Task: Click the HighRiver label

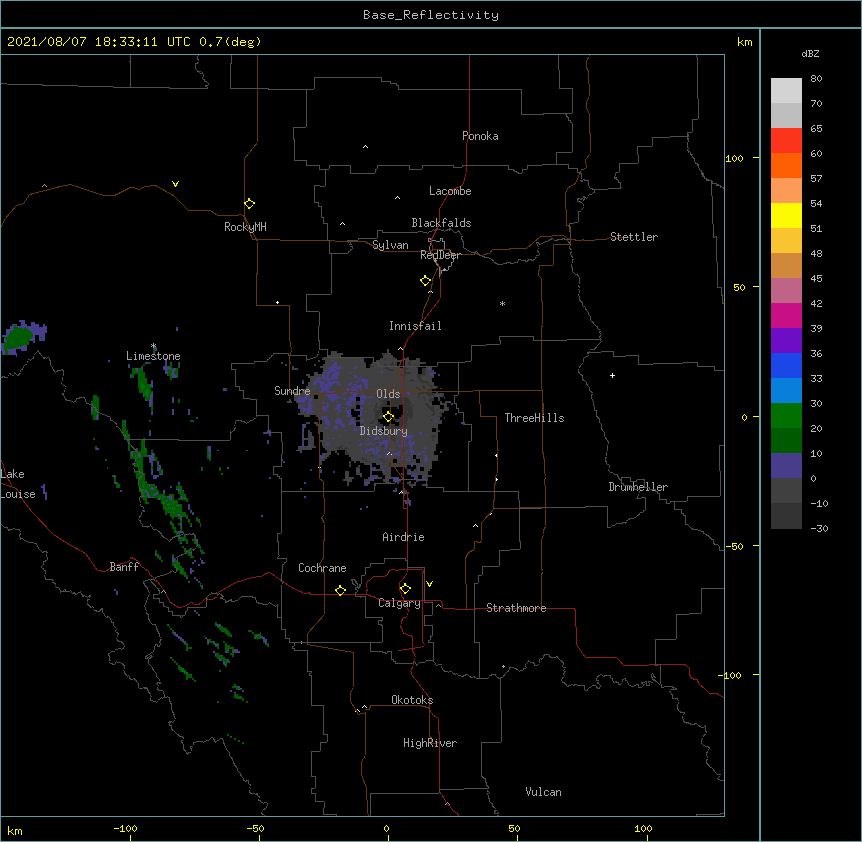Action: point(430,743)
